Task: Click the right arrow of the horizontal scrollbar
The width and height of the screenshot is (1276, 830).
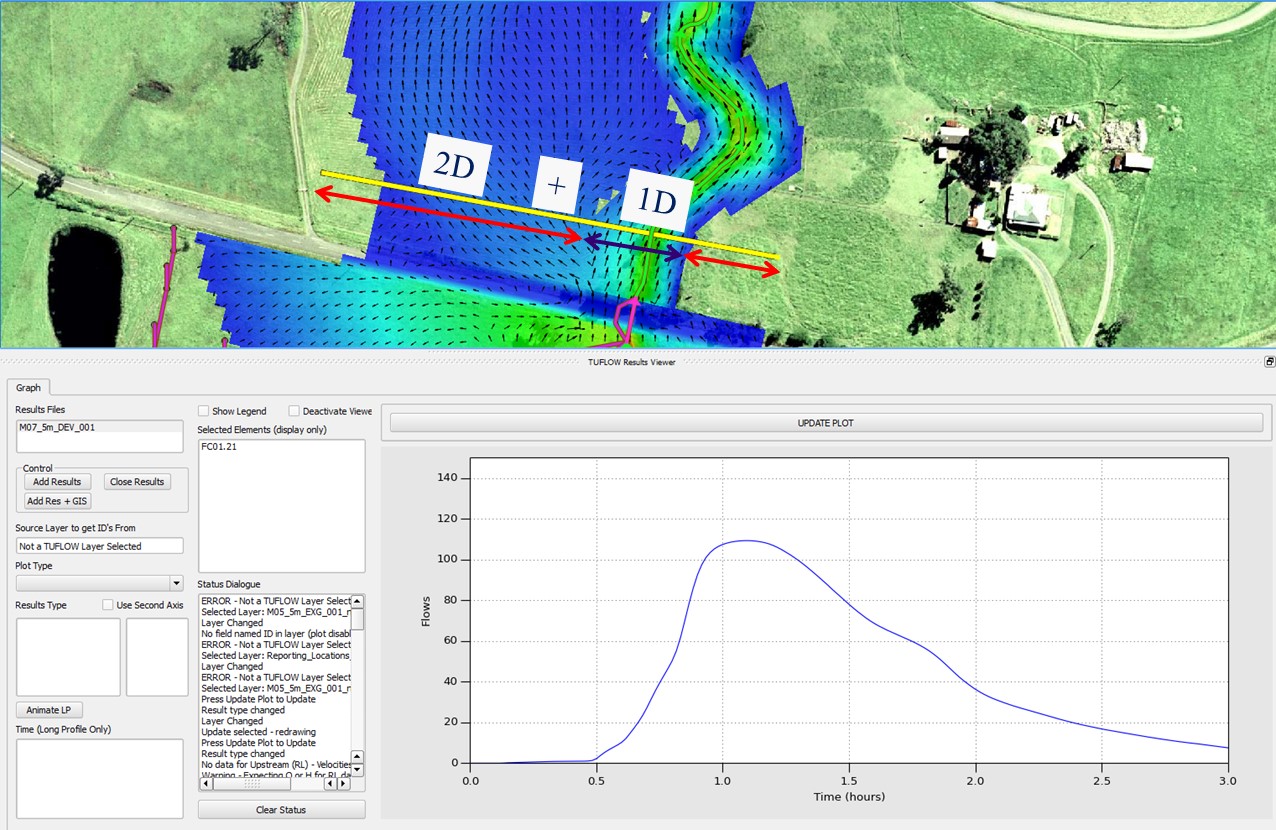Action: click(x=344, y=783)
